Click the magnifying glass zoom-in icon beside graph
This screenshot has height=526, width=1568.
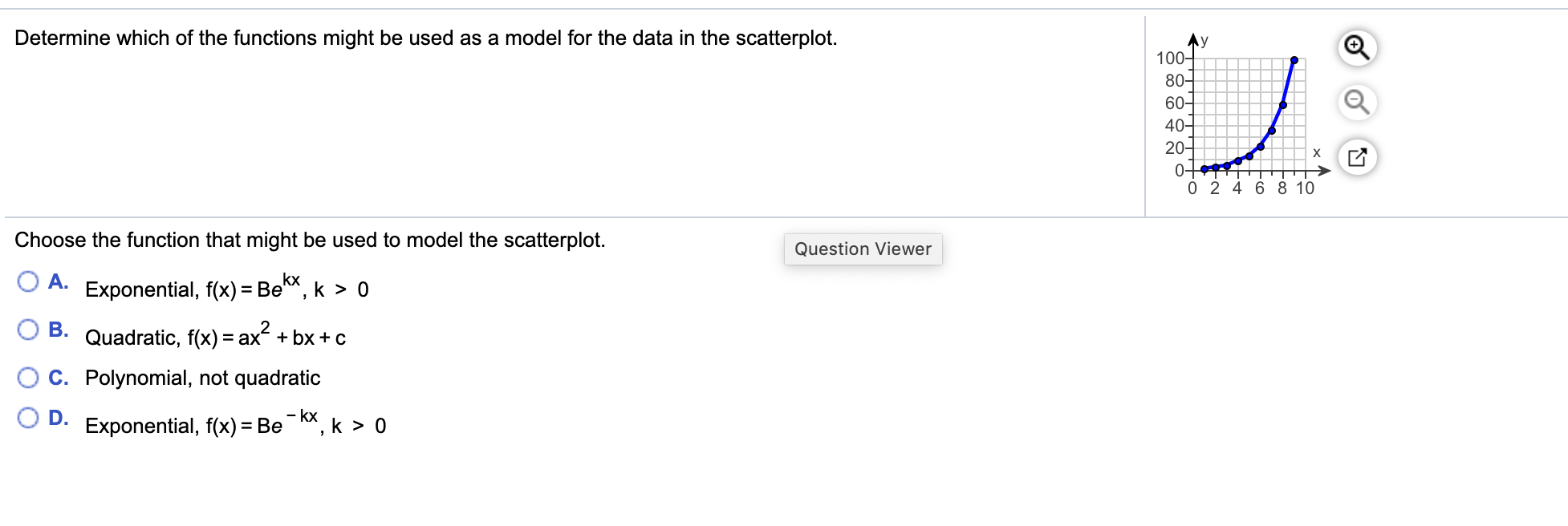pos(1357,48)
